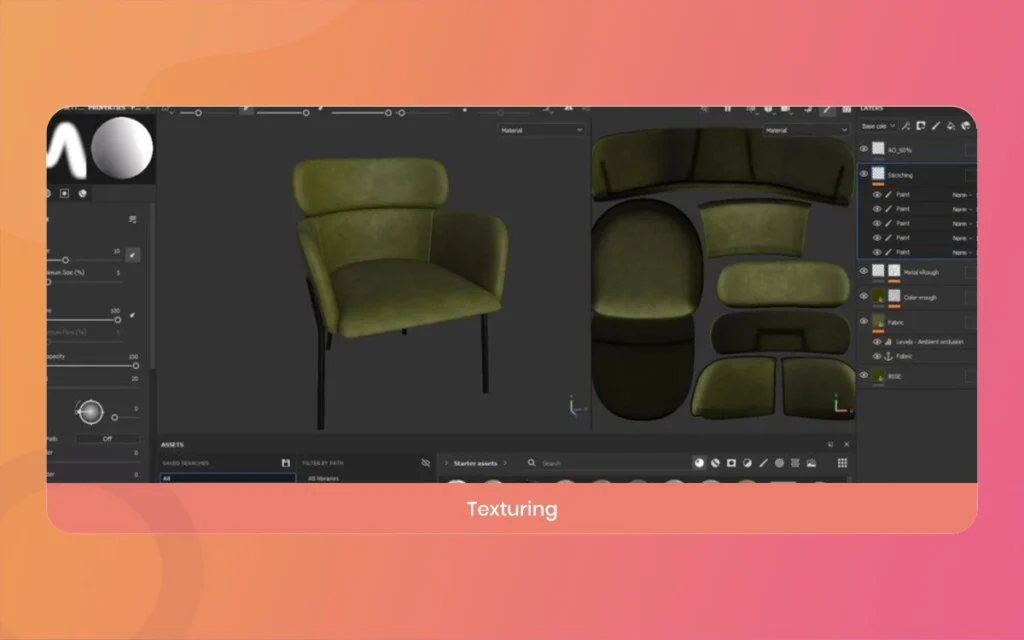This screenshot has width=1024, height=640.
Task: Open Material dropdown in the 3D viewport
Action: tap(541, 131)
